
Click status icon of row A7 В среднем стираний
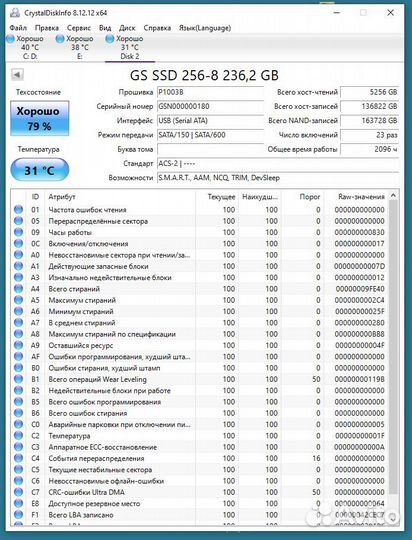tap(18, 323)
